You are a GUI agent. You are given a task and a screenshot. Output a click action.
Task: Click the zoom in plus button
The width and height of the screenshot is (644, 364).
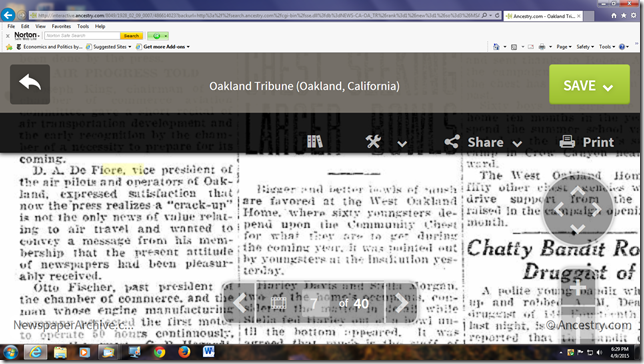pyautogui.click(x=577, y=289)
